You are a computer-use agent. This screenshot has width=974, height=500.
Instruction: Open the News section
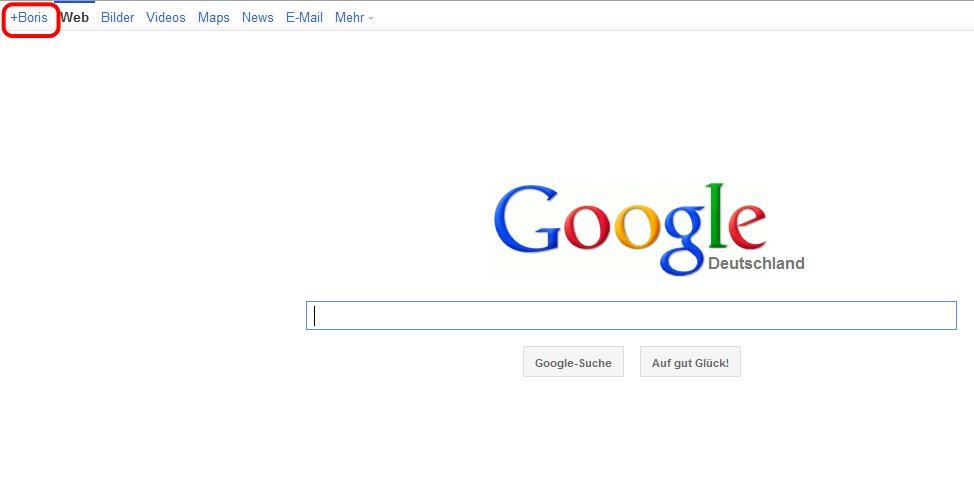pos(258,18)
